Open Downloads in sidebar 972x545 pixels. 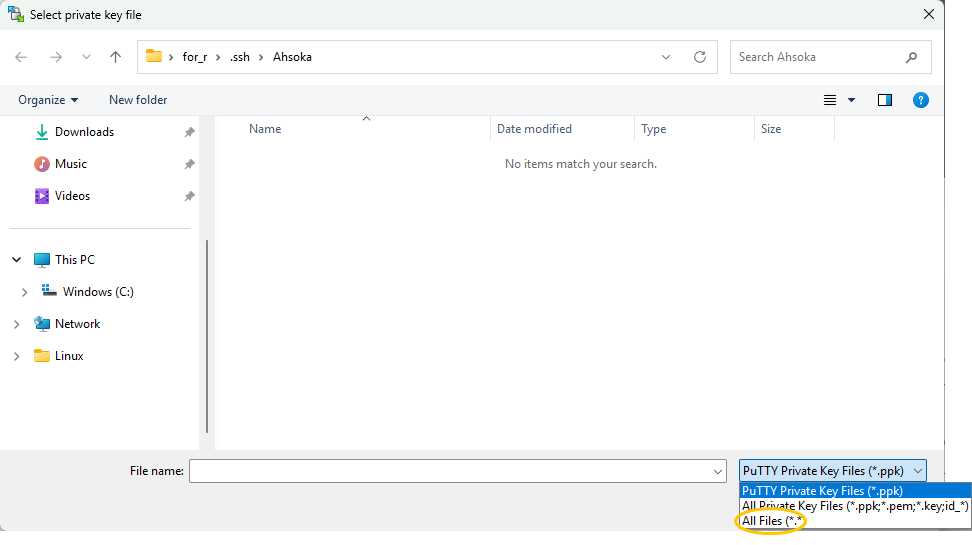84,132
